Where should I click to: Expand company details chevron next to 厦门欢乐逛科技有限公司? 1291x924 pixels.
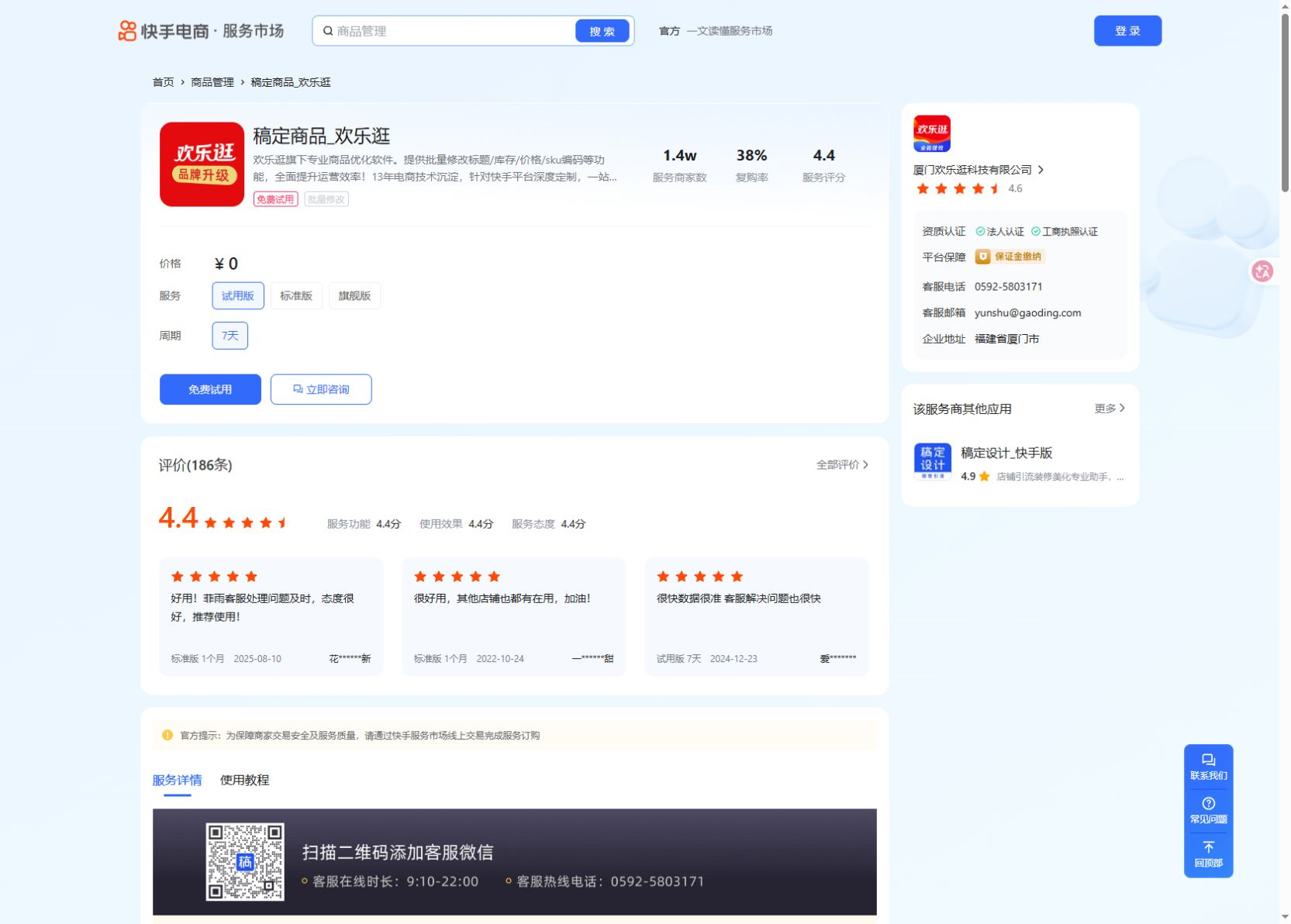coord(1041,170)
